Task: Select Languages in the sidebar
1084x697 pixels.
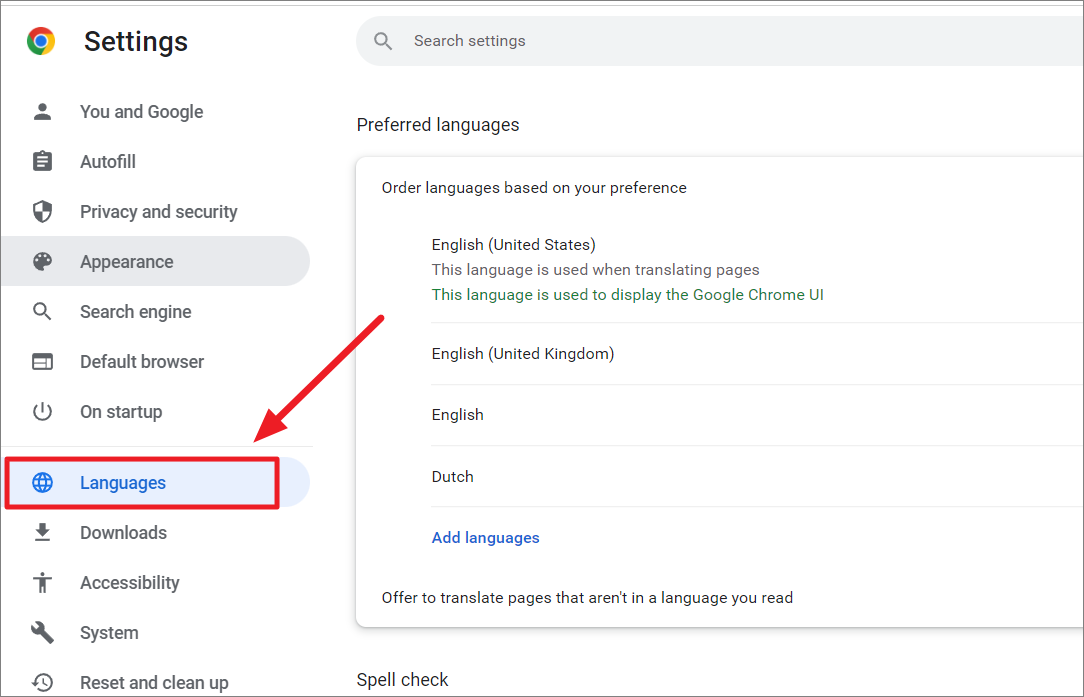Action: tap(156, 483)
